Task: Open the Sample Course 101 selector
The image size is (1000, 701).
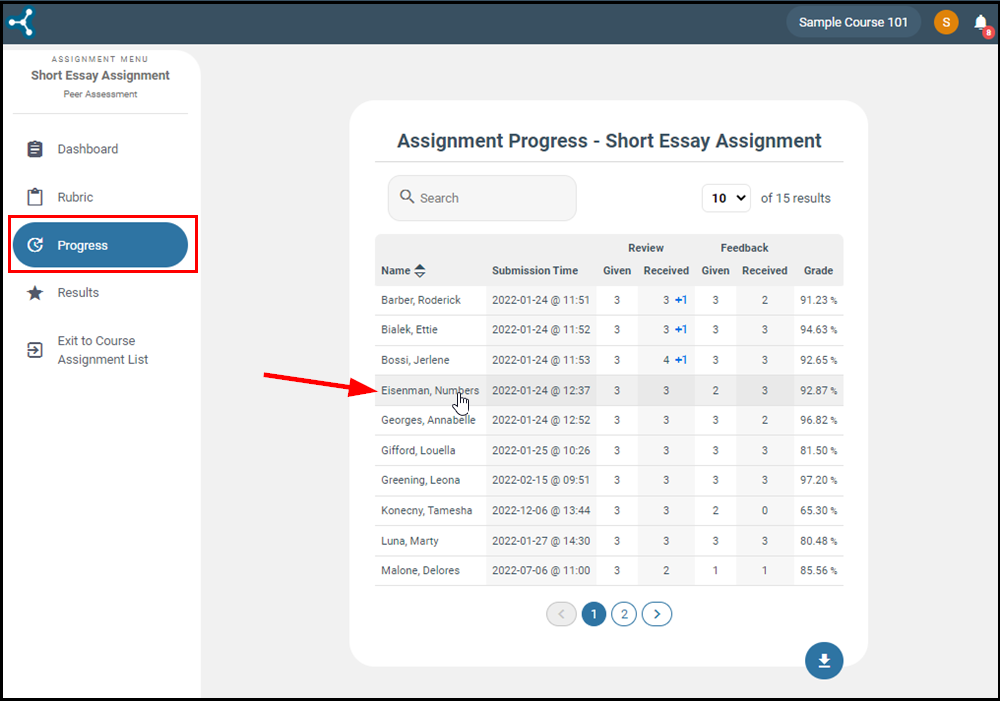Action: pos(853,22)
